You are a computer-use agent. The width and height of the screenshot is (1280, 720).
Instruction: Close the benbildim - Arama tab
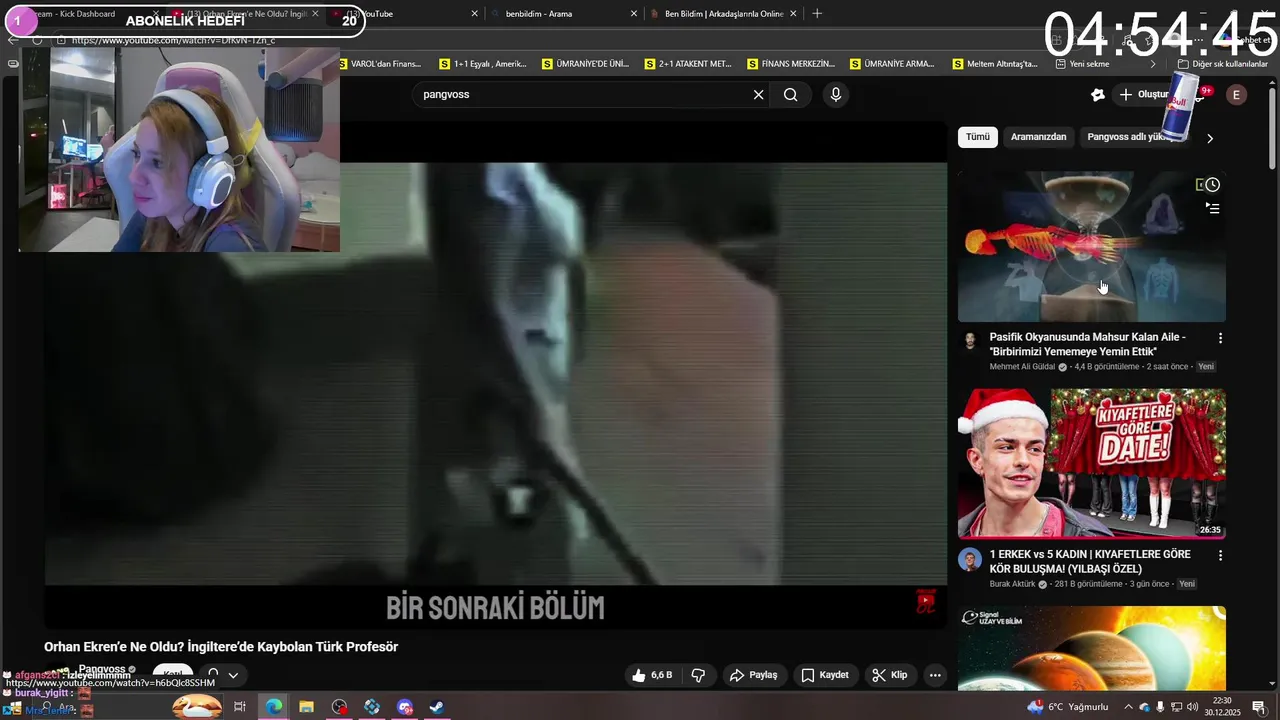point(633,14)
